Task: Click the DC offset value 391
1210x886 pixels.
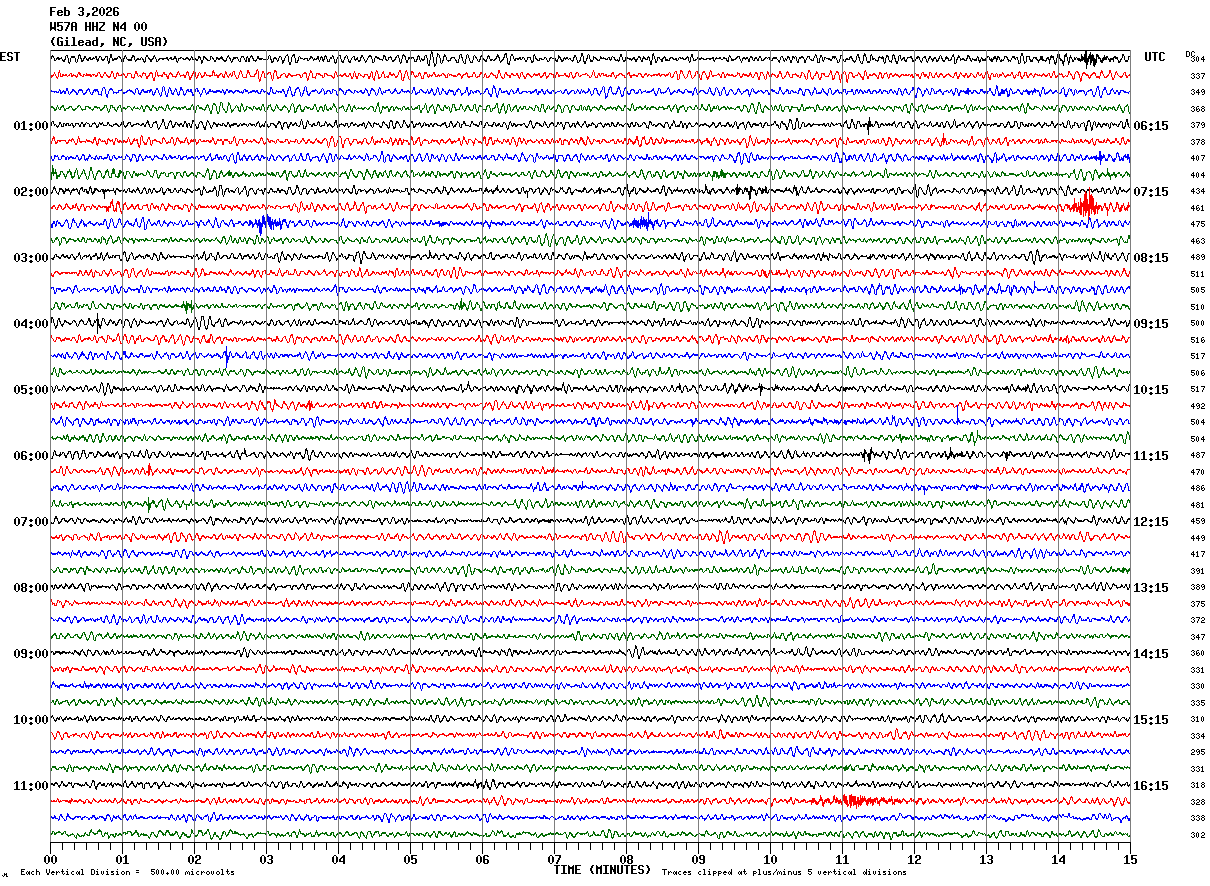Action: click(x=1198, y=571)
